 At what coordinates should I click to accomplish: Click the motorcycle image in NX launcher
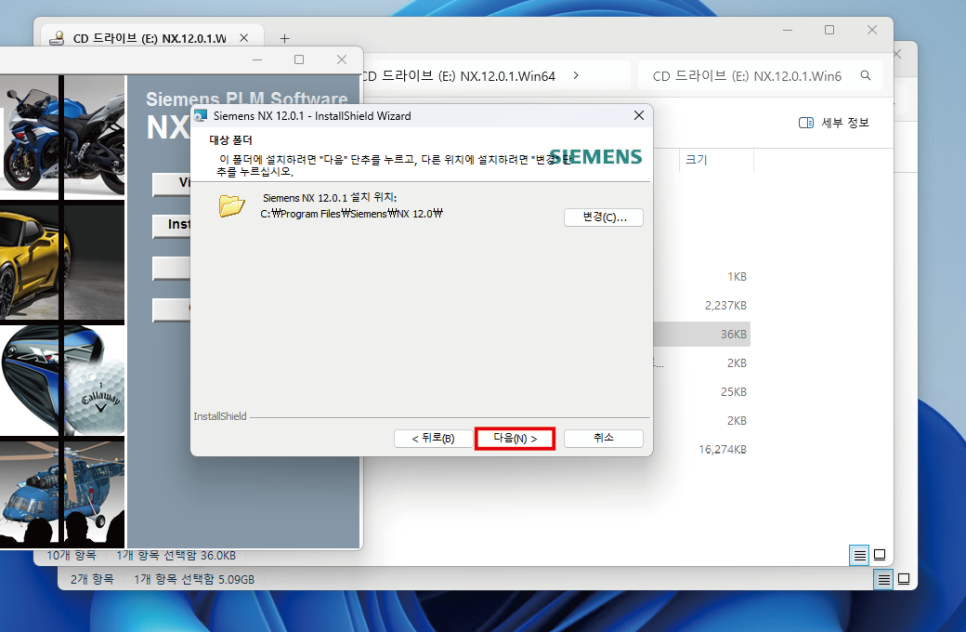point(62,136)
